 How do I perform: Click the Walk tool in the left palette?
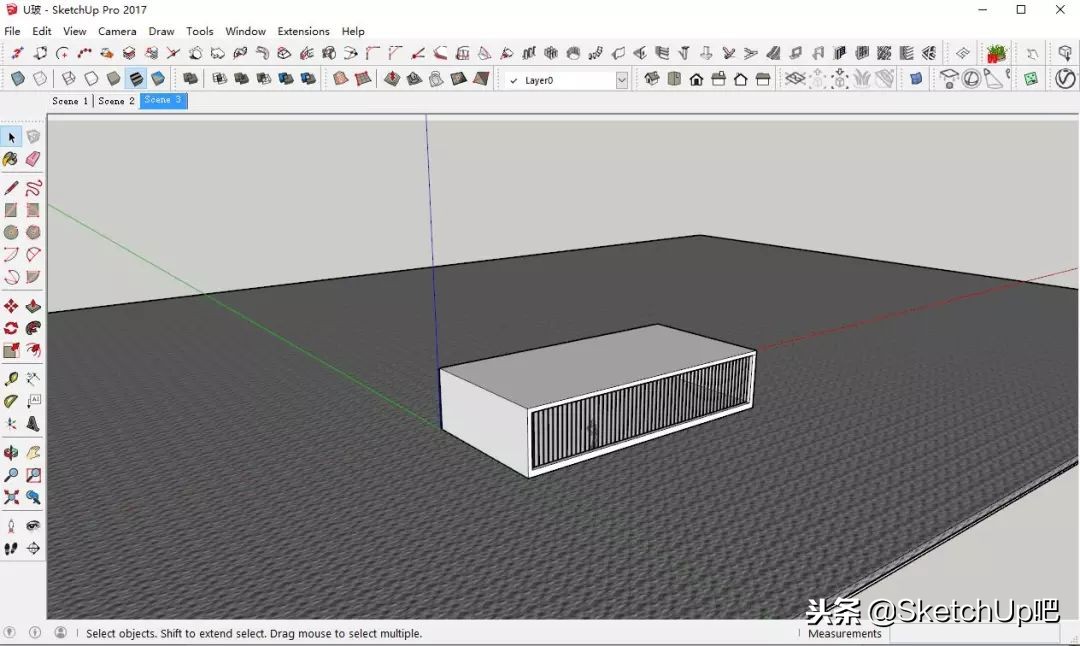[x=12, y=548]
